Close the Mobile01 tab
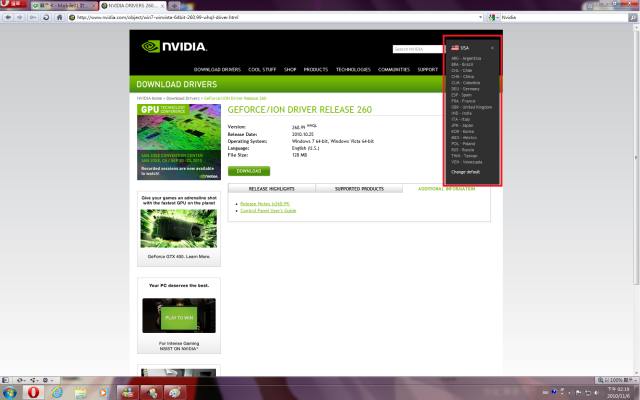The image size is (640, 400). tap(95, 6)
